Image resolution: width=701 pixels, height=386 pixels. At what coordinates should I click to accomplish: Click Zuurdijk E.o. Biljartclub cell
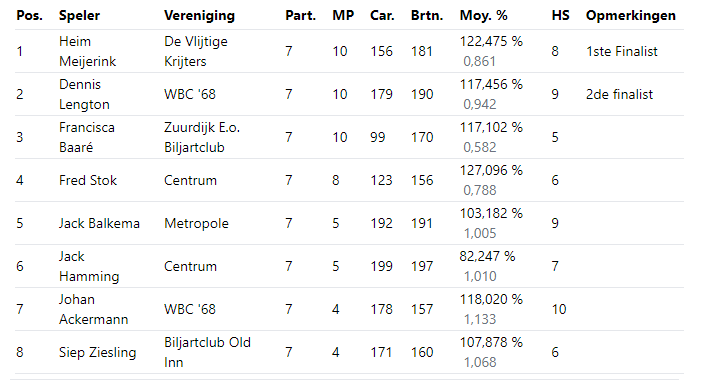point(202,137)
